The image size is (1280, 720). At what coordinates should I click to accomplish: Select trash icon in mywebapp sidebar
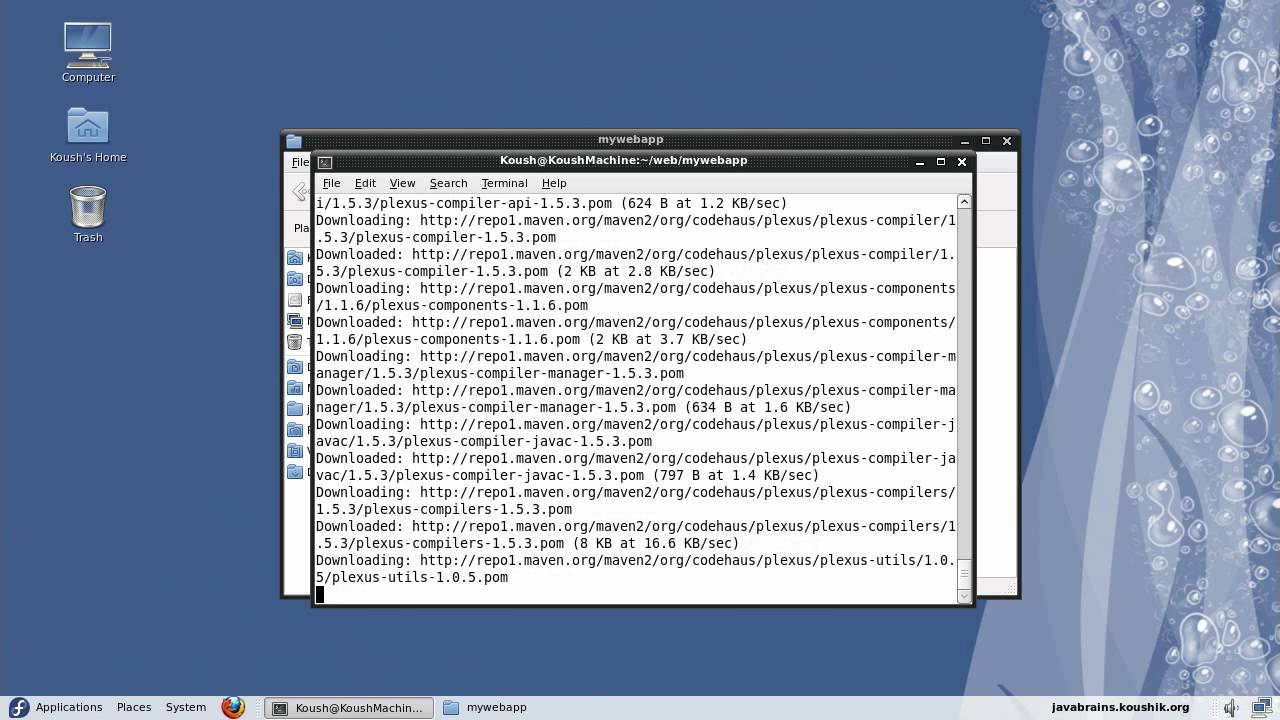[295, 342]
